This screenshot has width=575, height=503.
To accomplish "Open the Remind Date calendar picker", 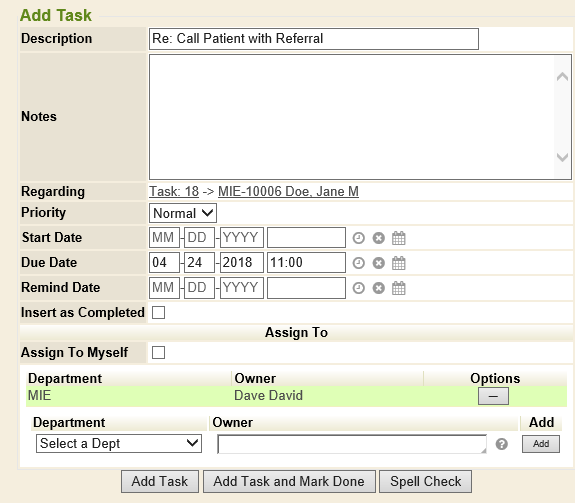I will pyautogui.click(x=399, y=288).
